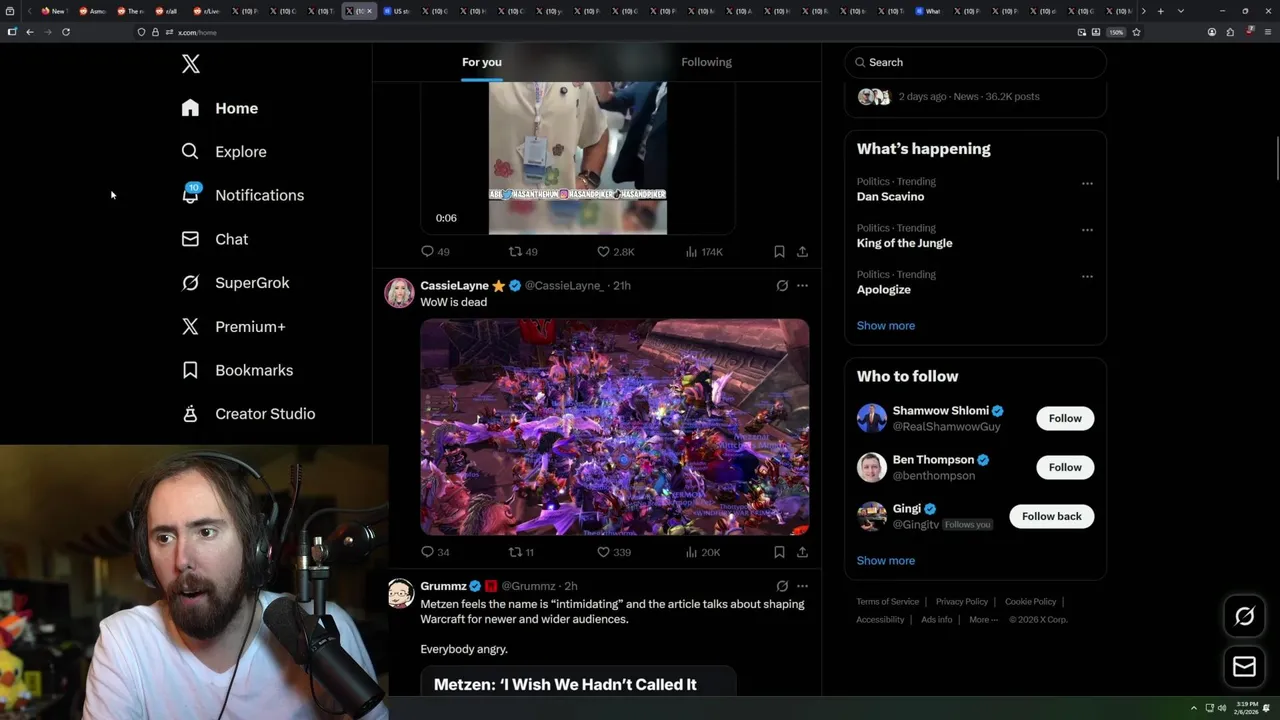View analytics showing 174K views
The width and height of the screenshot is (1280, 720).
pyautogui.click(x=704, y=252)
